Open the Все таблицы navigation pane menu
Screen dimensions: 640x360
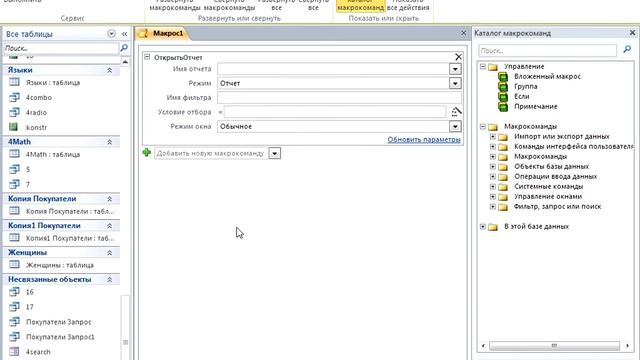tap(111, 33)
